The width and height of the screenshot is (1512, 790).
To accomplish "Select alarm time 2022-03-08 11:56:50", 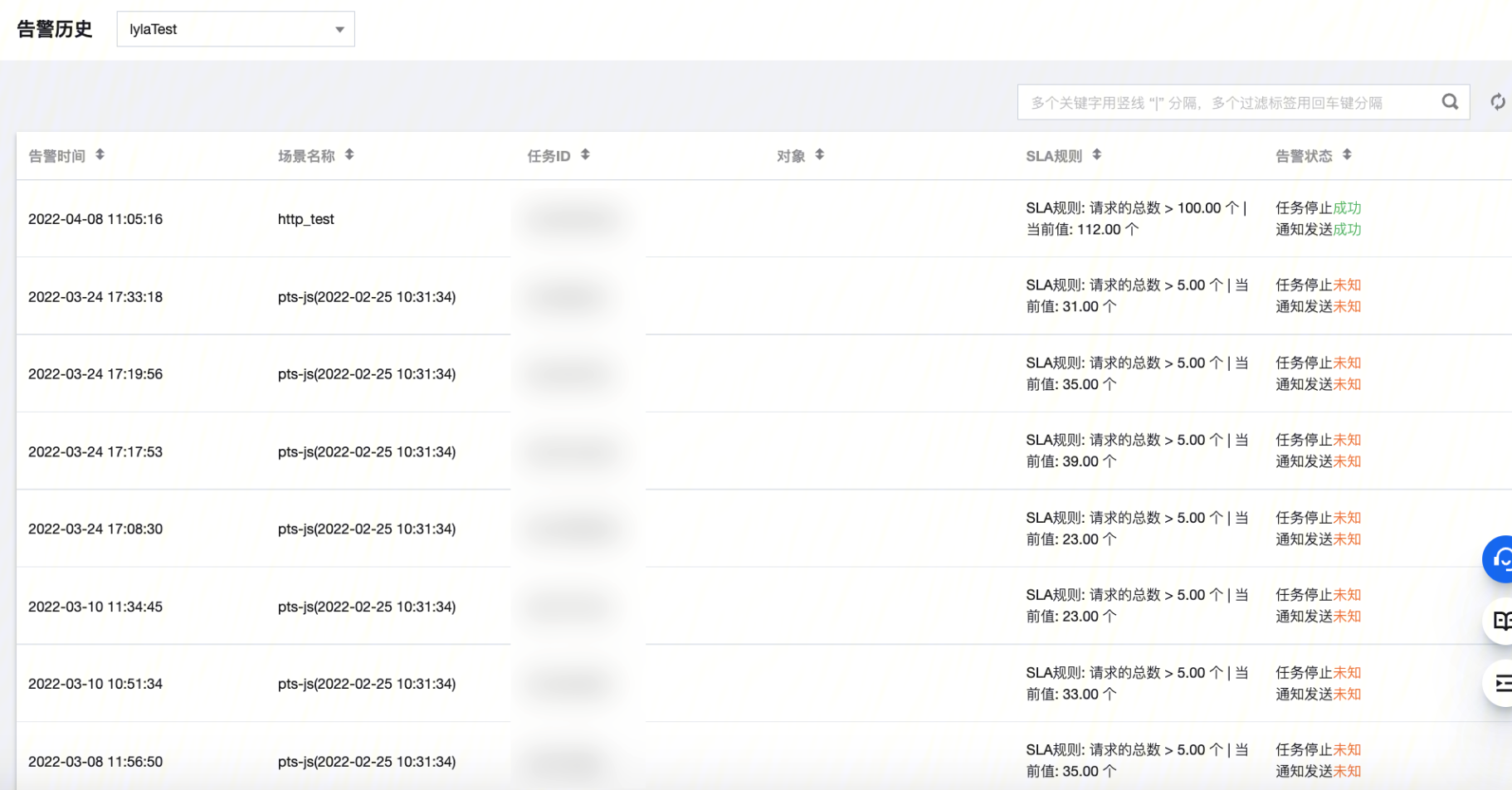I will (95, 762).
